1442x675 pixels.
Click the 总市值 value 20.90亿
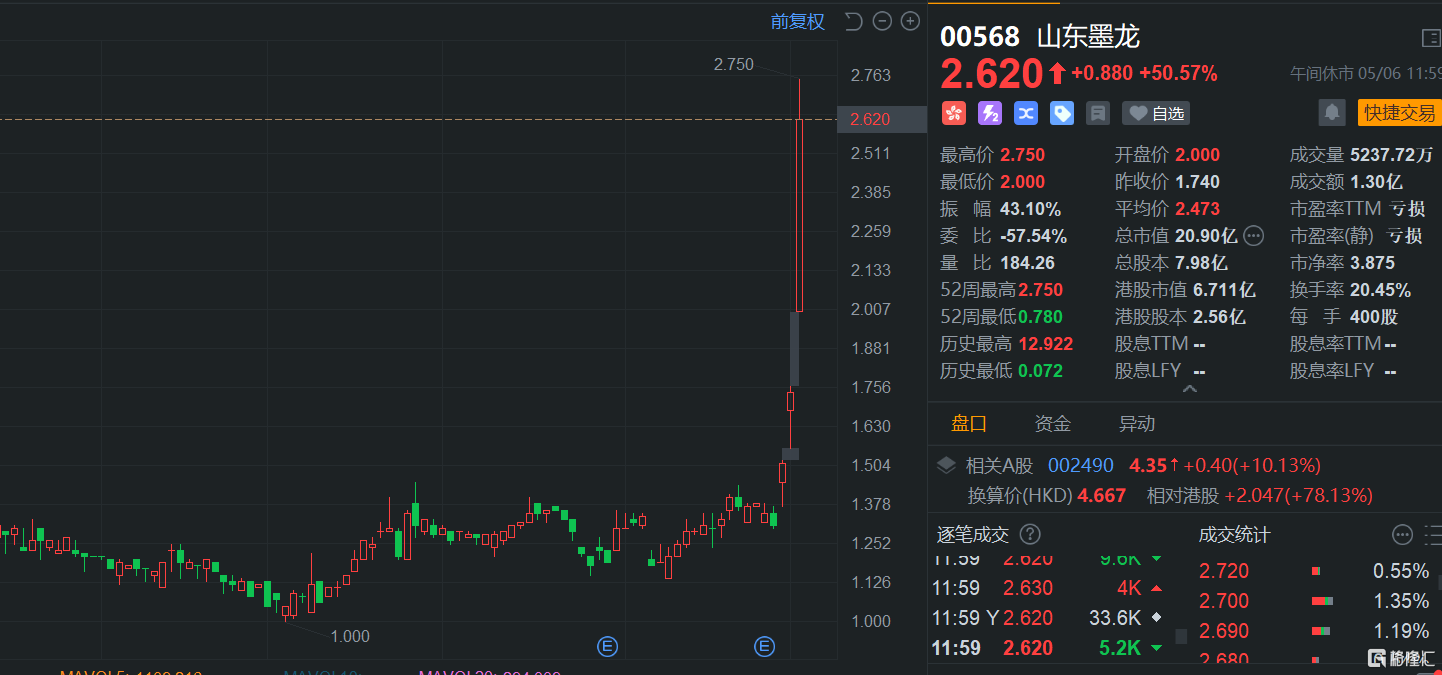pyautogui.click(x=1206, y=236)
